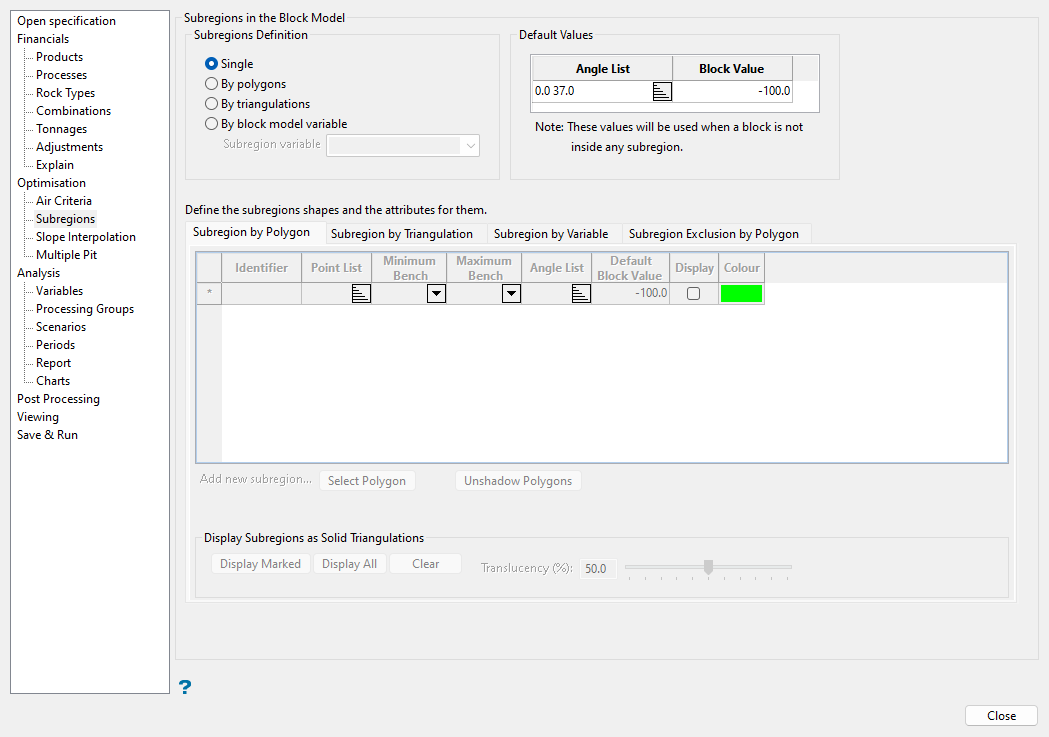The height and width of the screenshot is (737, 1049).
Task: Select Processes in the navigation tree
Action: (62, 75)
